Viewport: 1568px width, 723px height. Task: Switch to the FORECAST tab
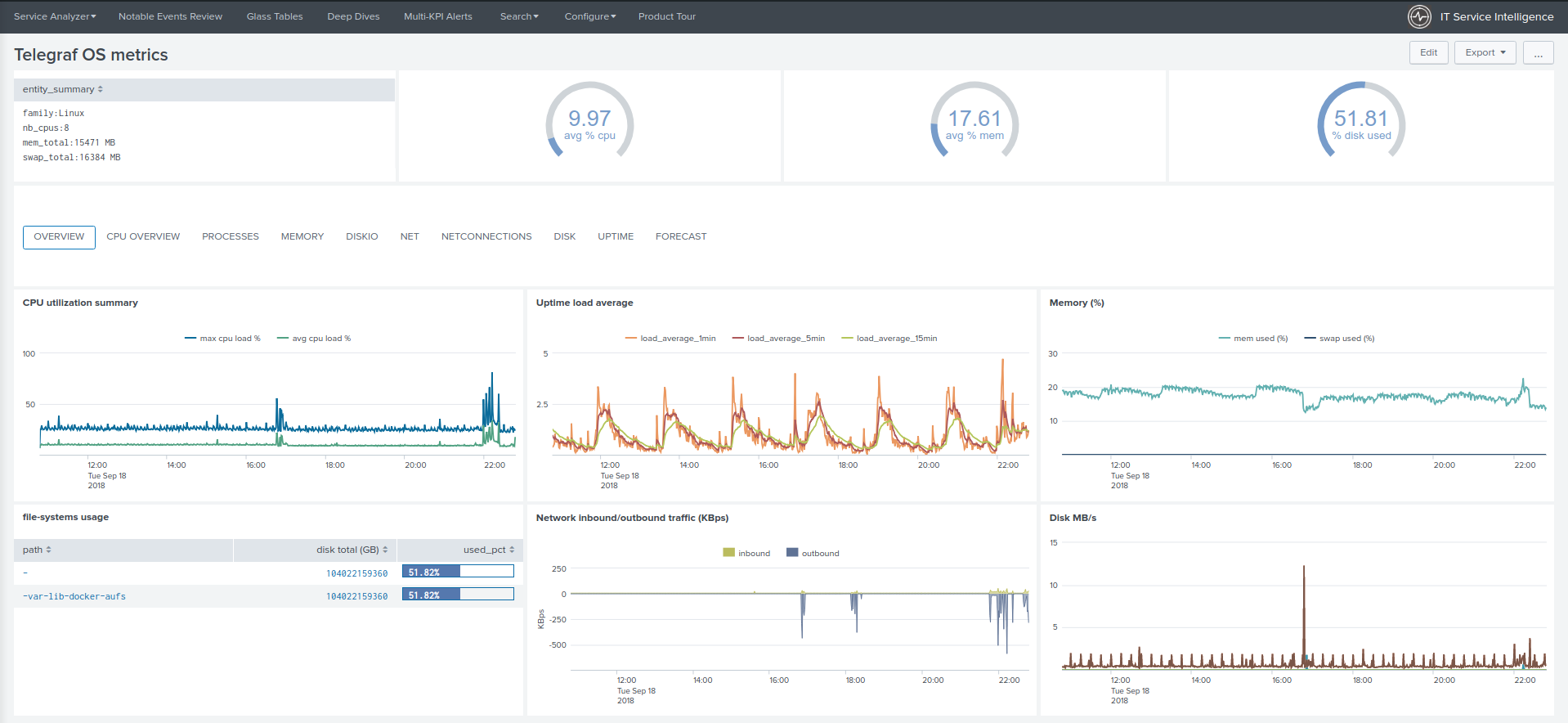681,237
